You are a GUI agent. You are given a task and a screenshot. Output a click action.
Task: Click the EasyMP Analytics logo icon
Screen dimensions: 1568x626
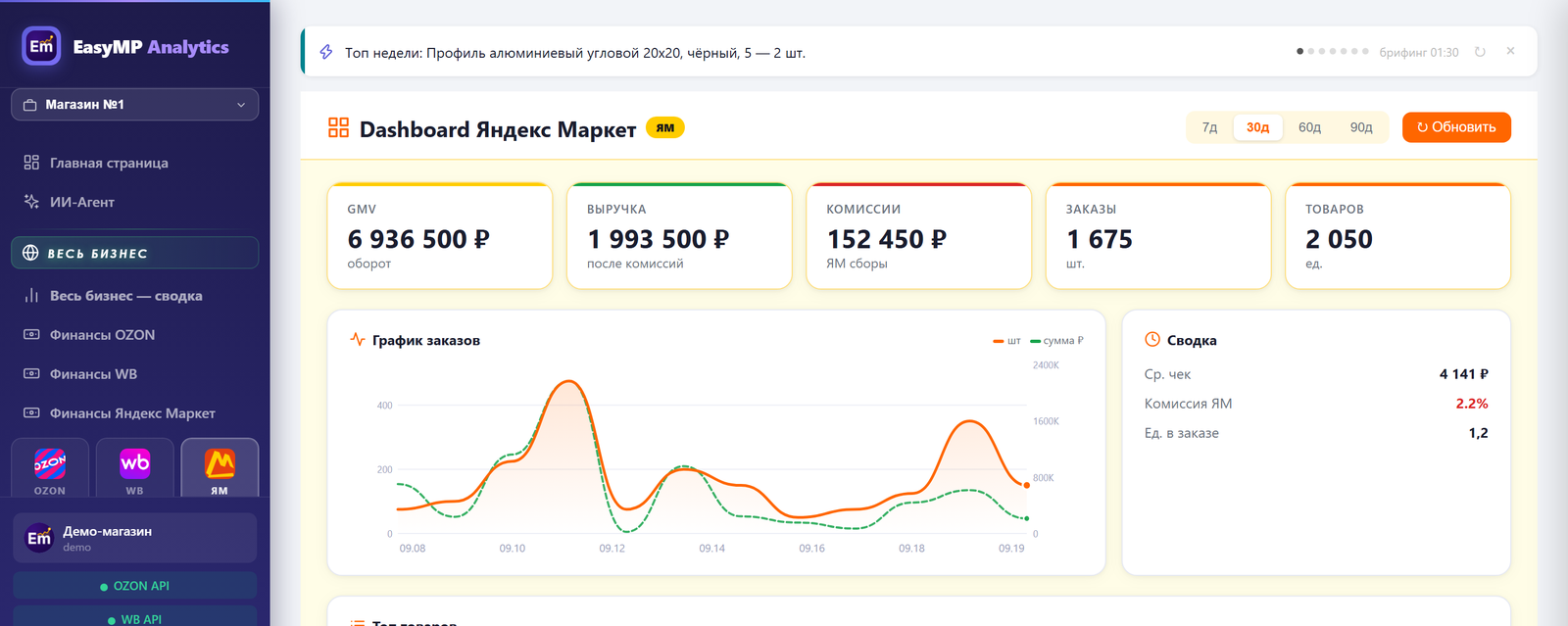pos(41,46)
